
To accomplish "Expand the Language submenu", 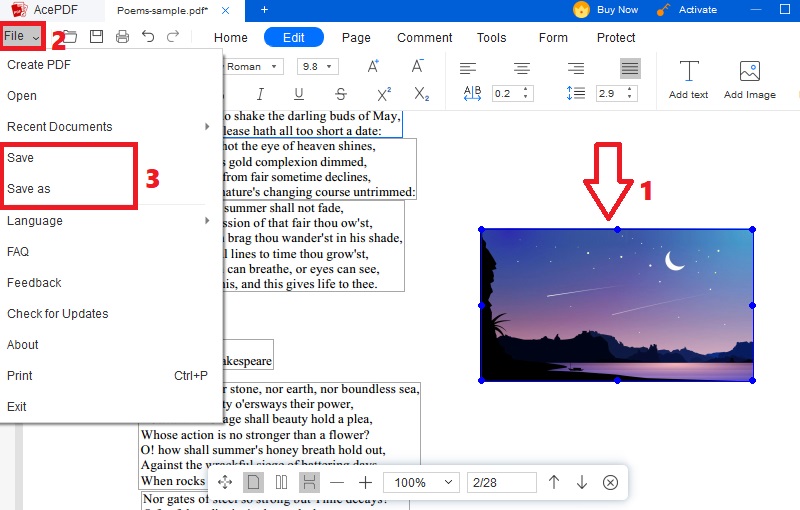I will (112, 221).
